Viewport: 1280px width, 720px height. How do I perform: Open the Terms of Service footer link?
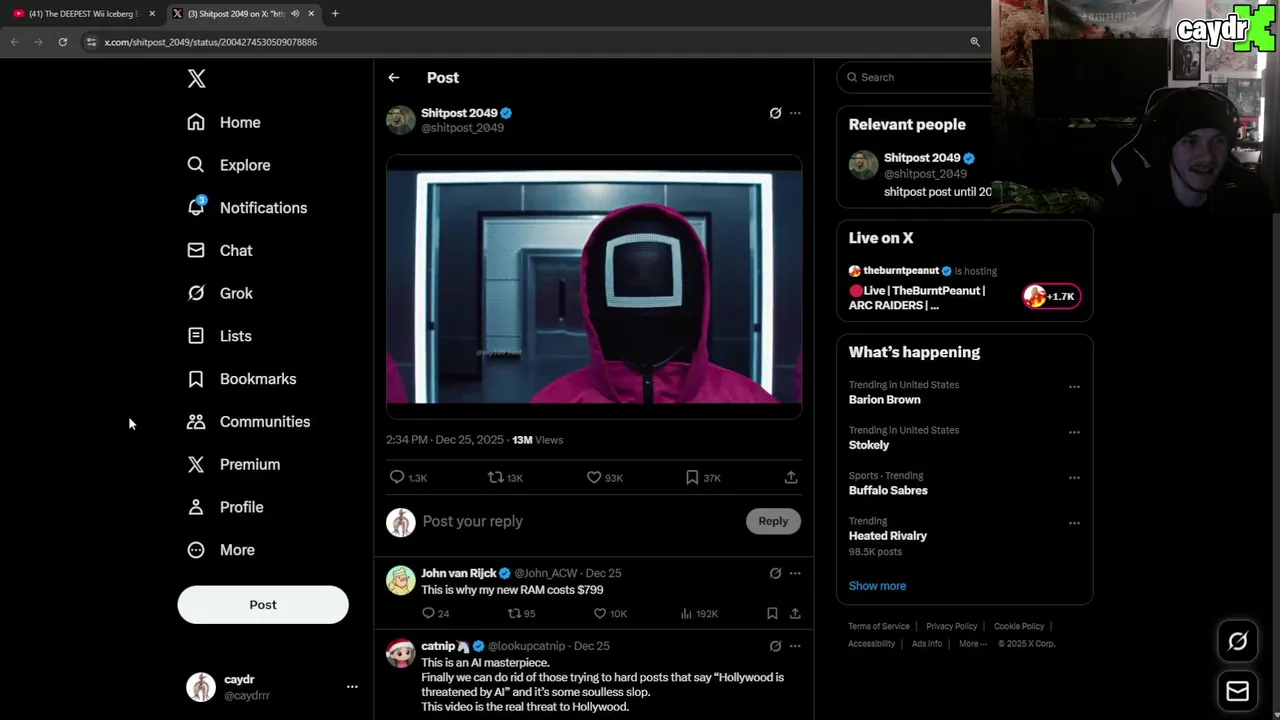pos(879,626)
